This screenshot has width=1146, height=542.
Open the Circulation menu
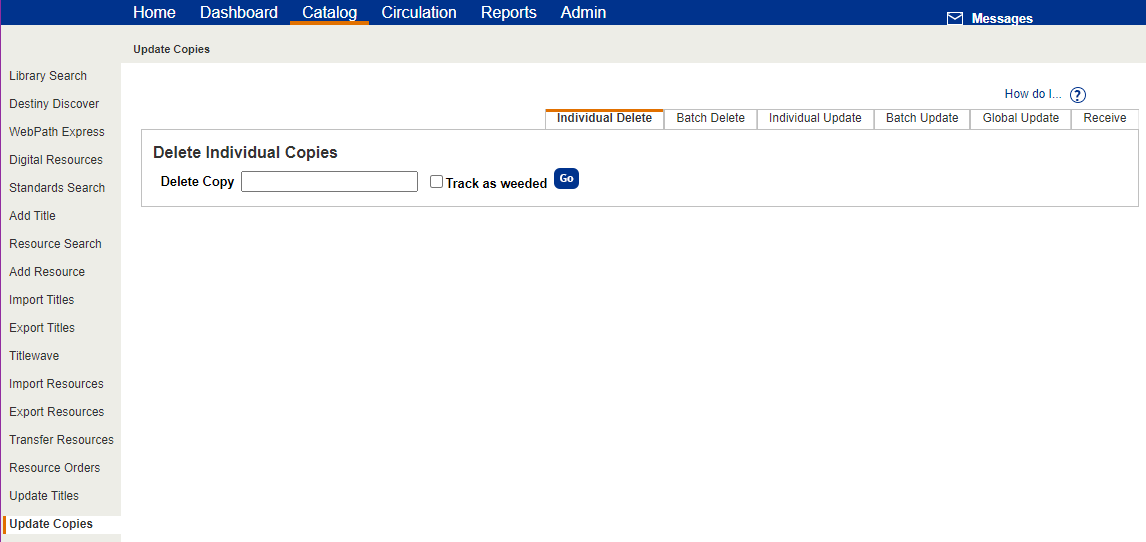(419, 12)
